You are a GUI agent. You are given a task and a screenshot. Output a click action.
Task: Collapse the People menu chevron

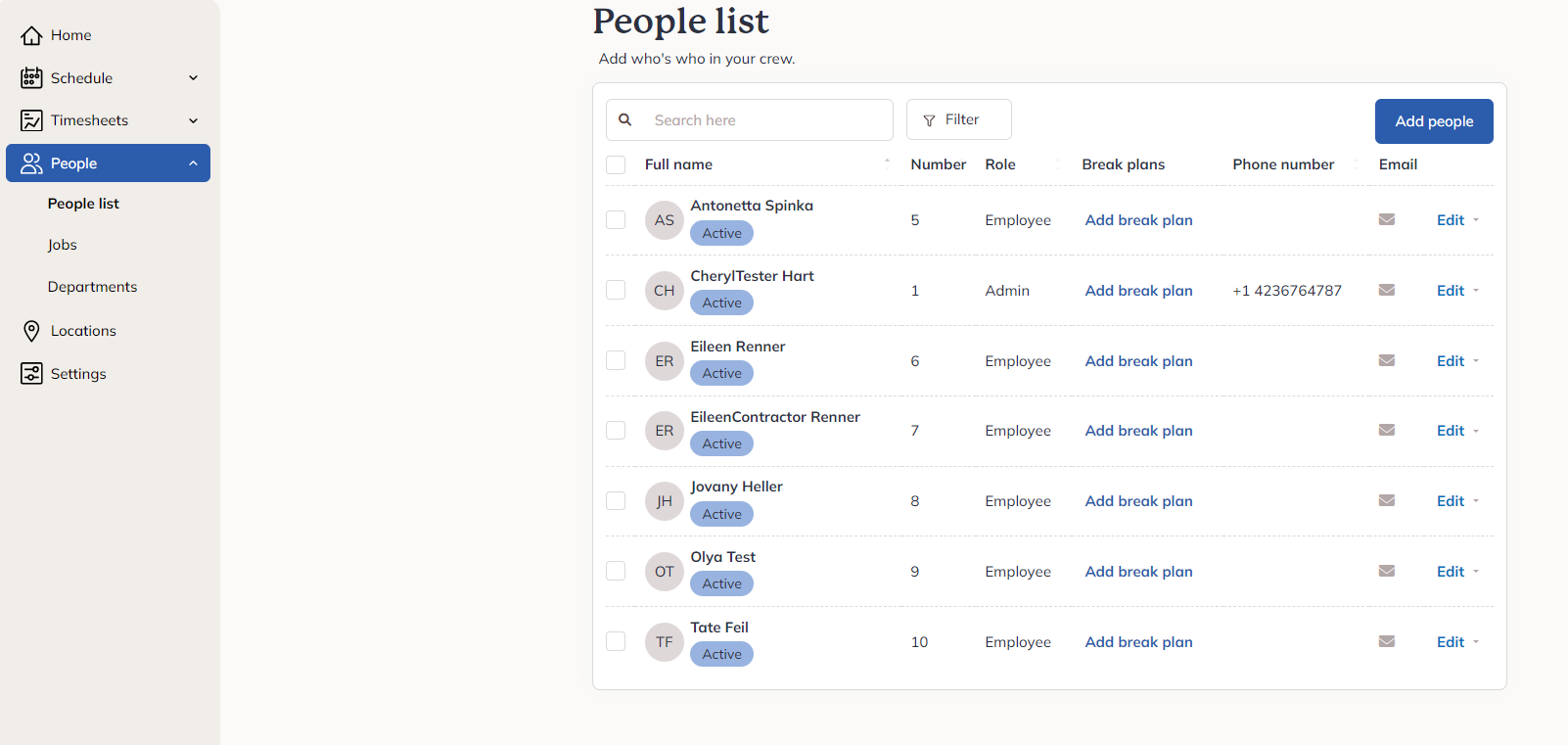[x=193, y=163]
